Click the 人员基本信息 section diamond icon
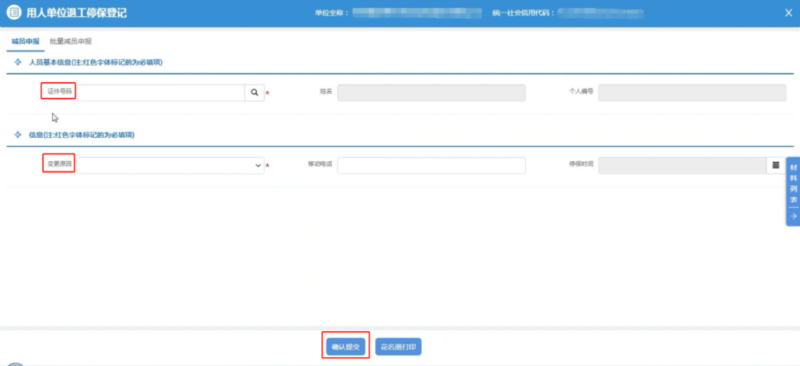 pyautogui.click(x=18, y=62)
